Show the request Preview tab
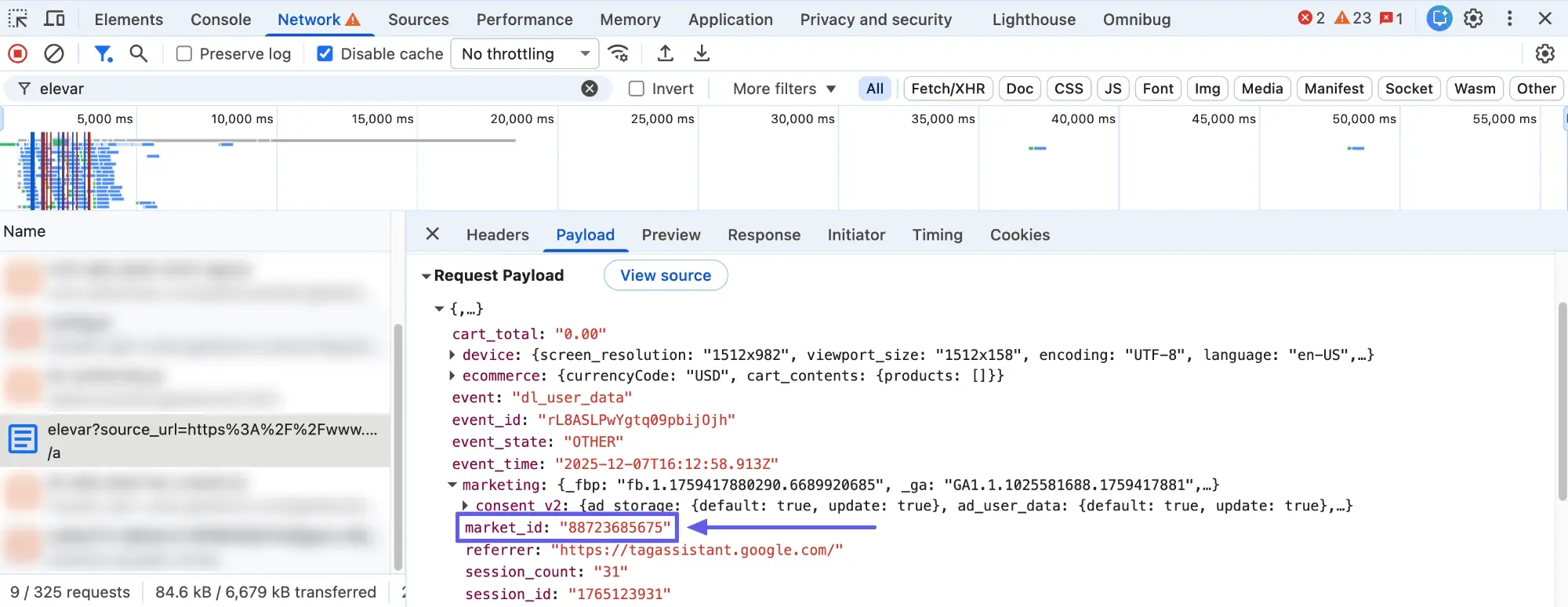This screenshot has width=1568, height=607. click(670, 234)
